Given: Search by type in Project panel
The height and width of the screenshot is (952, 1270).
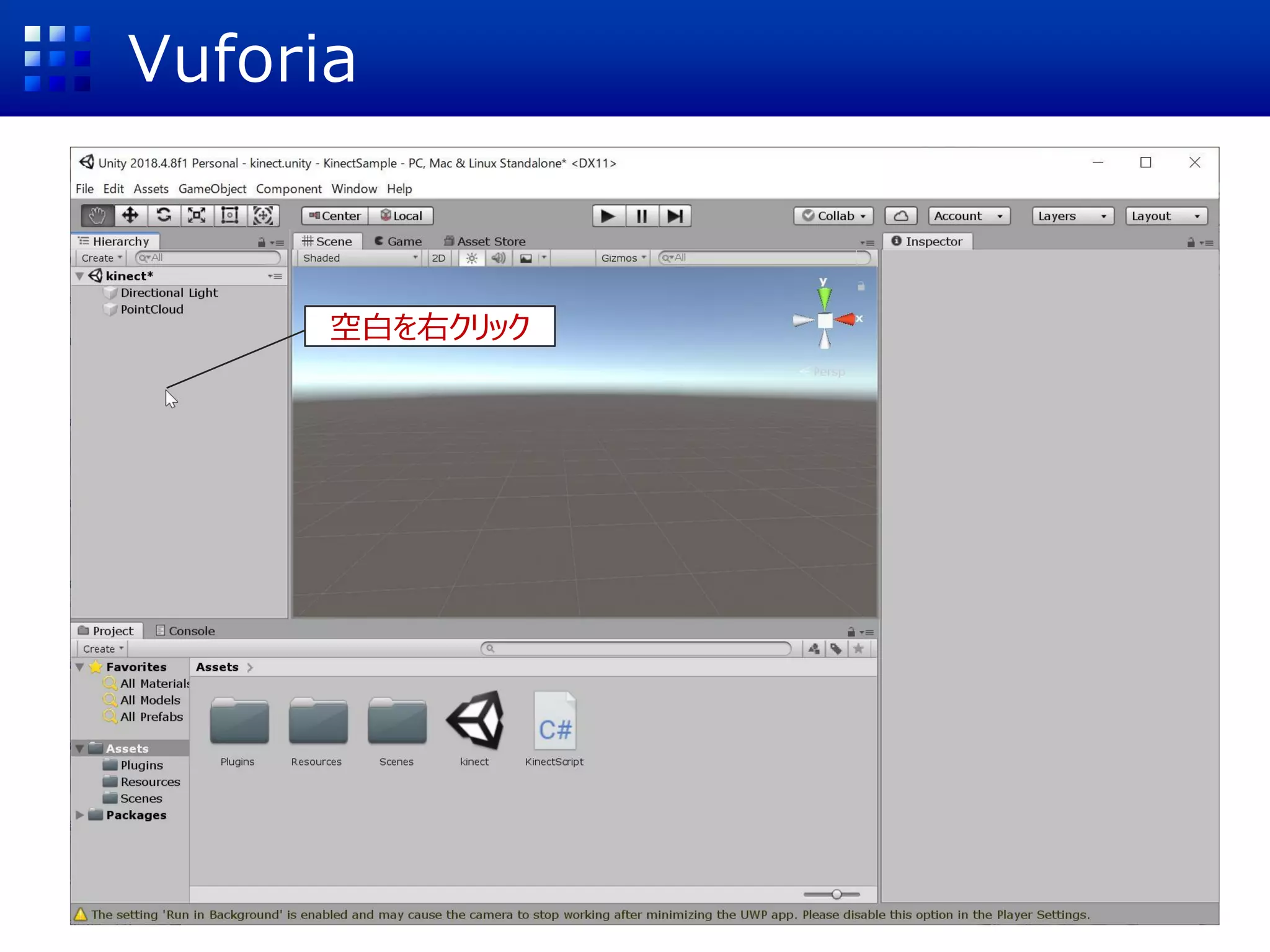Looking at the screenshot, I should (x=814, y=649).
